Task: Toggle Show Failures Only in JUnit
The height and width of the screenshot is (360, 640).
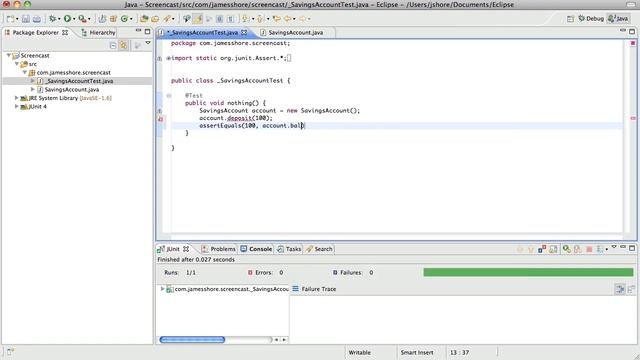Action: (x=542, y=249)
